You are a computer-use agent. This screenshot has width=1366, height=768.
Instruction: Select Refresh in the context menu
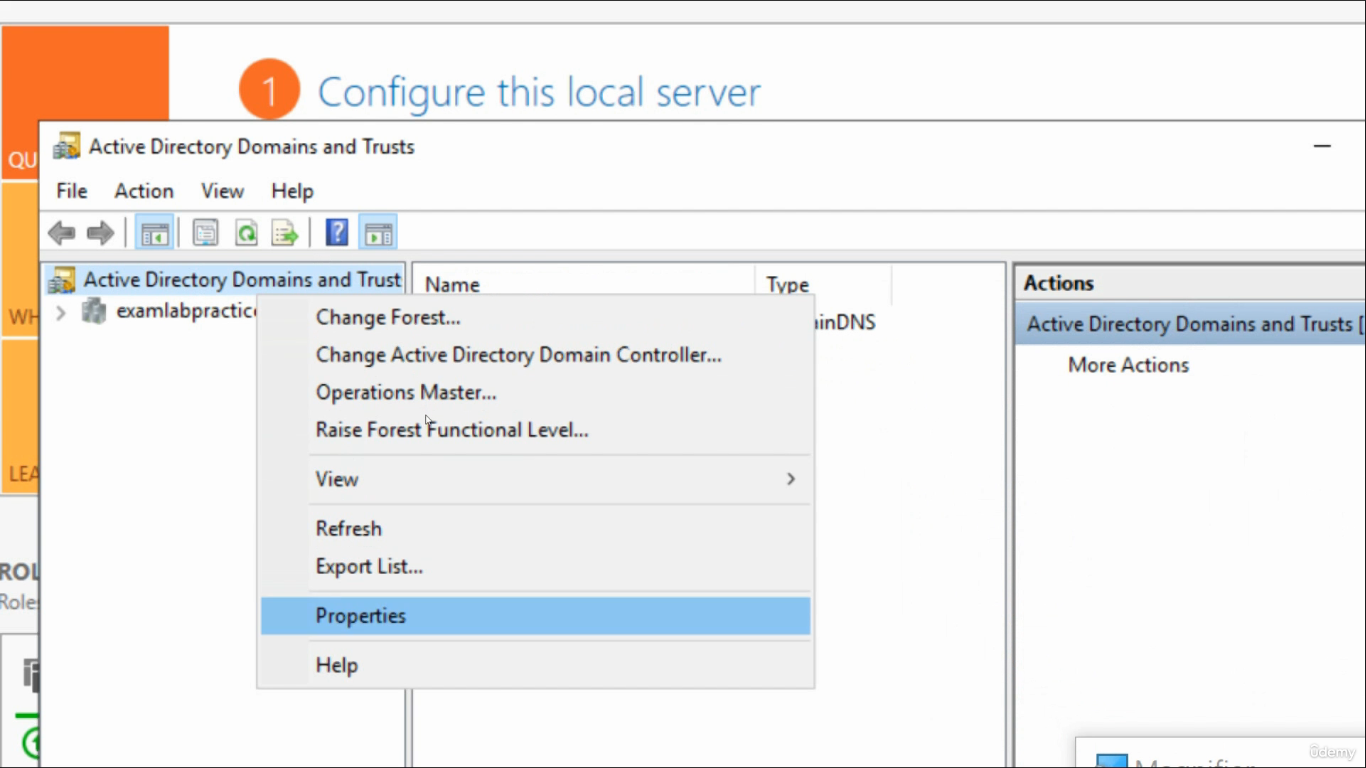click(536, 528)
